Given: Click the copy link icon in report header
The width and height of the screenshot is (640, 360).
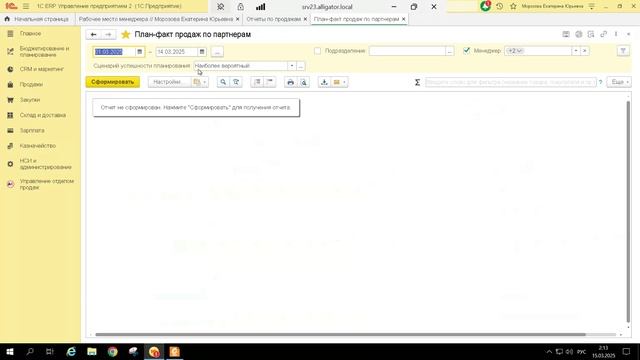Looking at the screenshot, I should [x=603, y=34].
